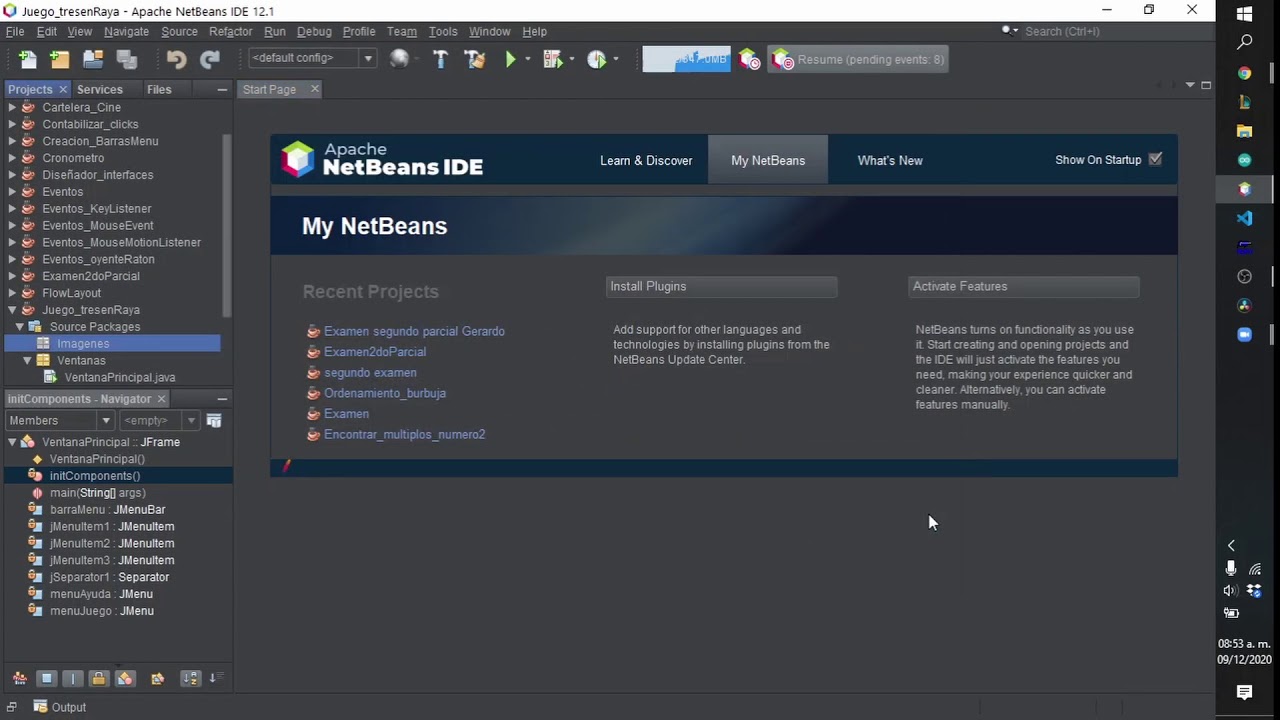This screenshot has height=720, width=1280.
Task: Select VentanaPrincipal.java in project tree
Action: [120, 377]
